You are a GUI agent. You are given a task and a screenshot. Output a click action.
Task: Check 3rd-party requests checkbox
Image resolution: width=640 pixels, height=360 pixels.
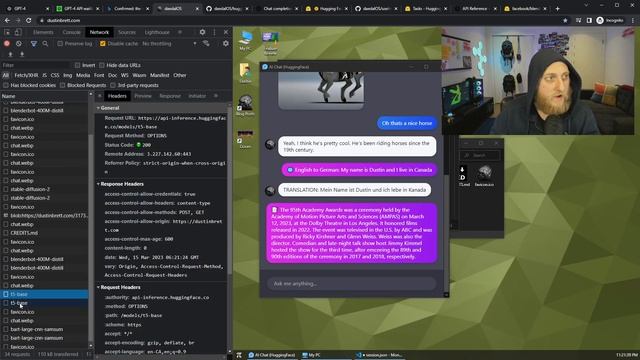tap(113, 85)
